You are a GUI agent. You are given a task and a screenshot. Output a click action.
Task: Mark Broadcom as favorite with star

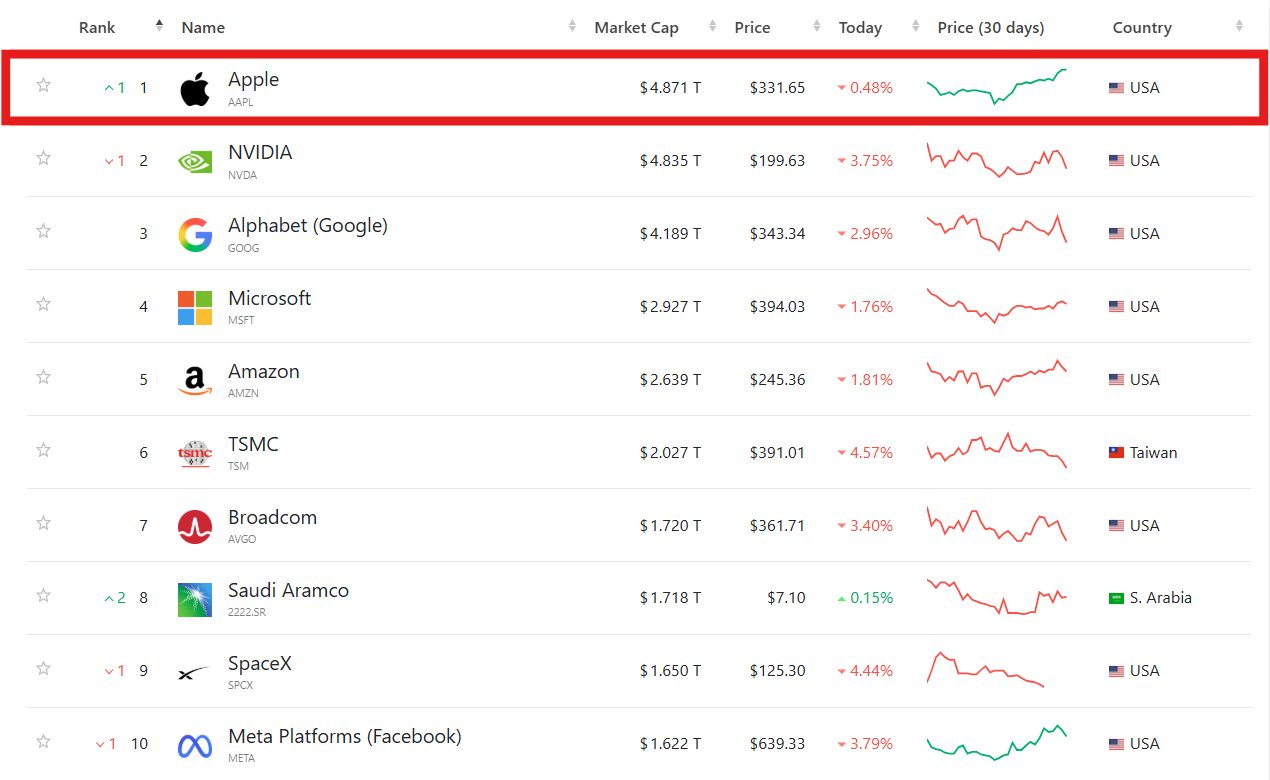pos(43,523)
